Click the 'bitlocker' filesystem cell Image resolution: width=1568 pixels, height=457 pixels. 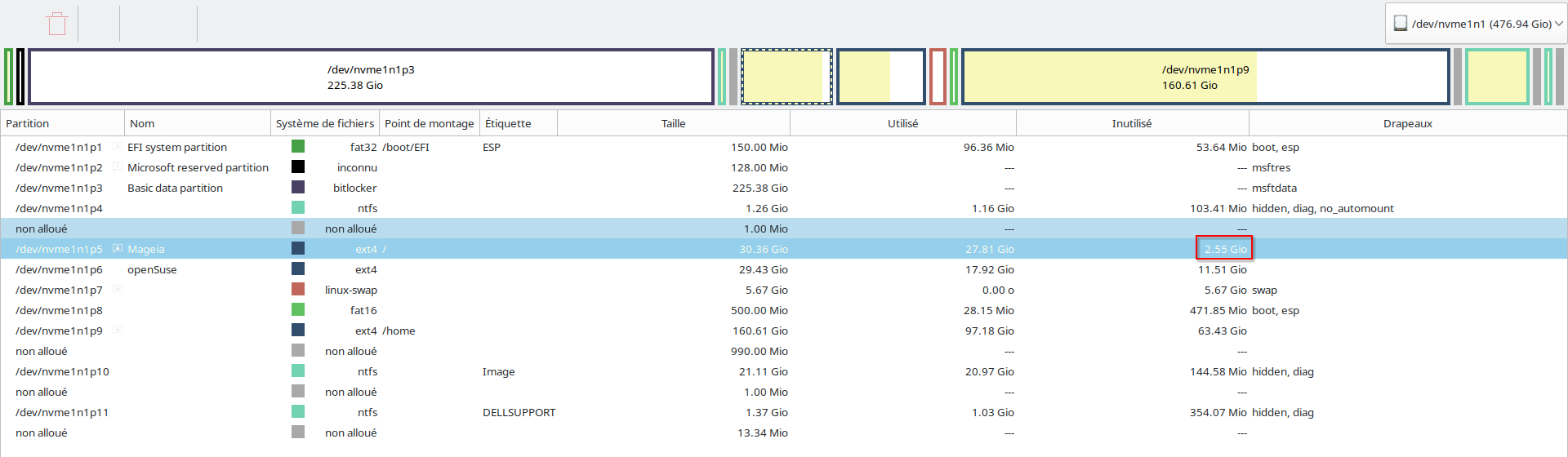[x=355, y=188]
